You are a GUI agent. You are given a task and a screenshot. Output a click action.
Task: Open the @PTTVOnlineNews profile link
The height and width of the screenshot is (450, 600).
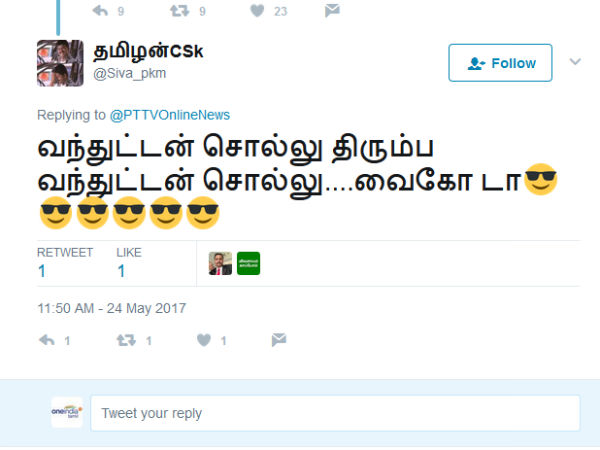point(170,115)
